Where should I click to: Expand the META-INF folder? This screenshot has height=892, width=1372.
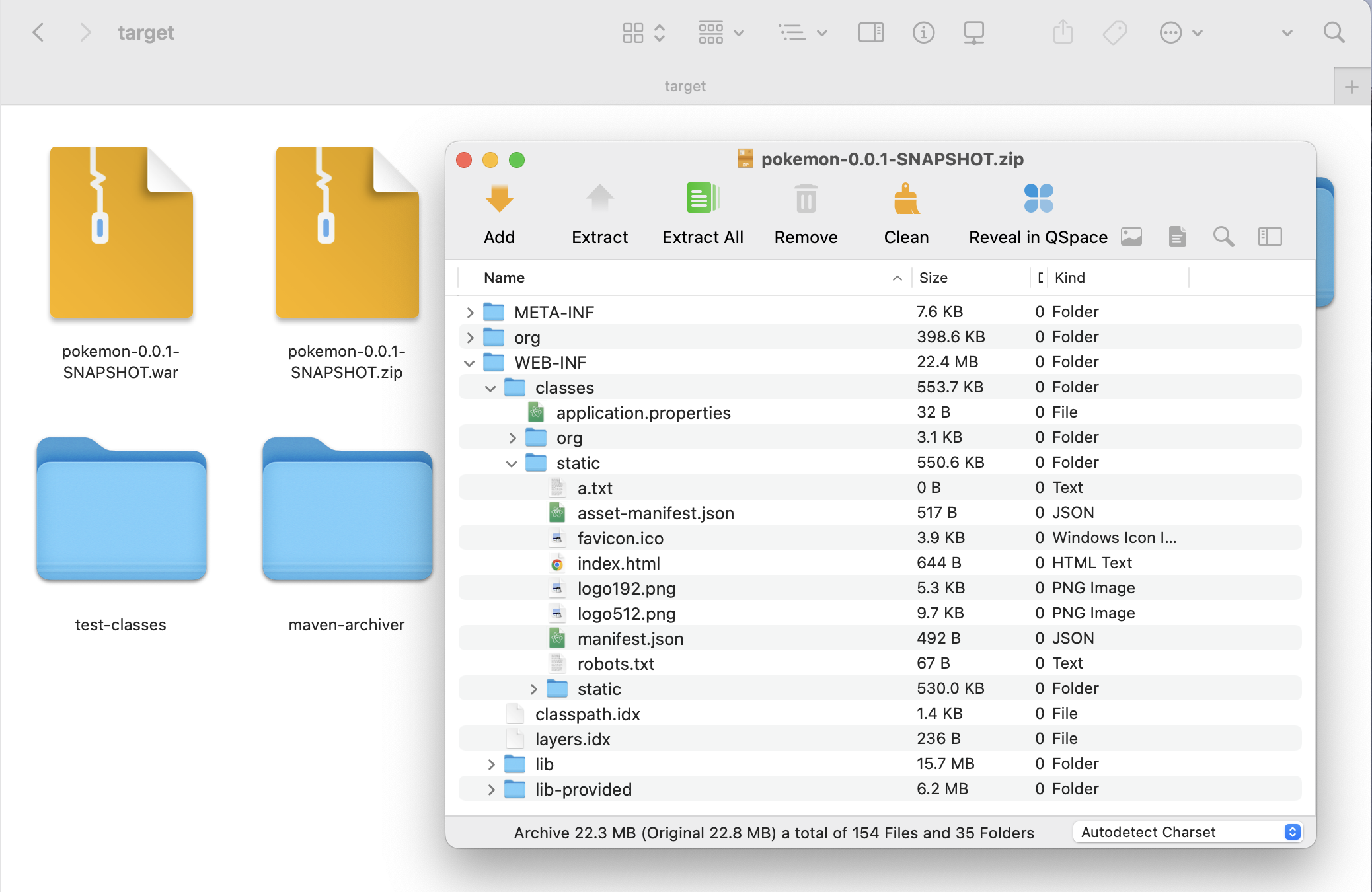click(470, 312)
